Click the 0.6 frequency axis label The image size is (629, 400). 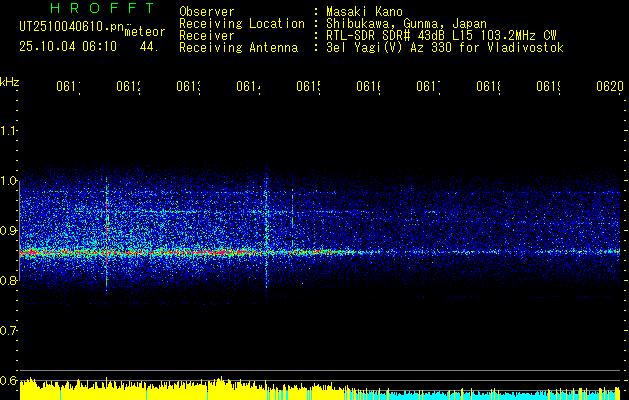(8, 380)
